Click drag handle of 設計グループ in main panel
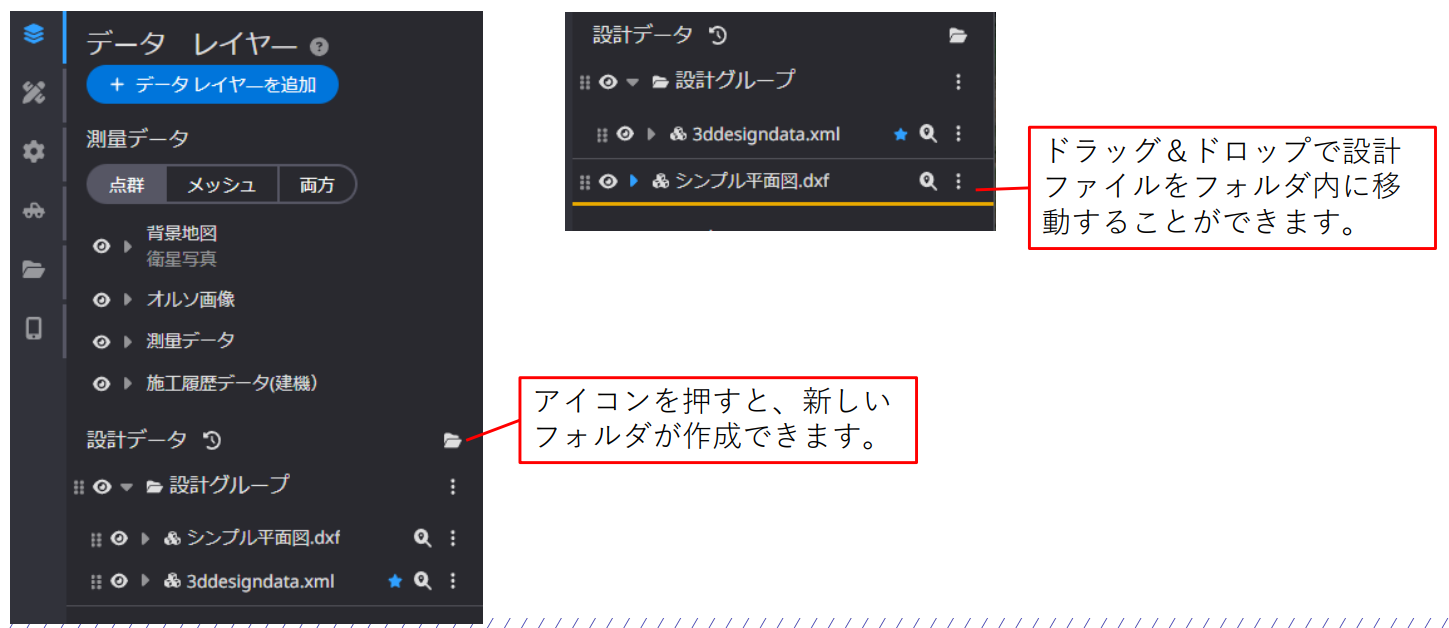1449x628 pixels. (x=79, y=487)
